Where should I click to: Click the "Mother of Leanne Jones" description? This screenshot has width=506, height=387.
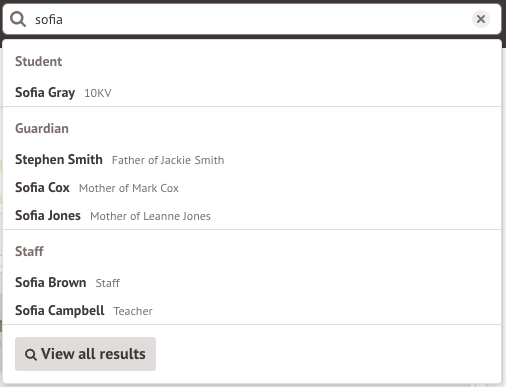pos(150,216)
